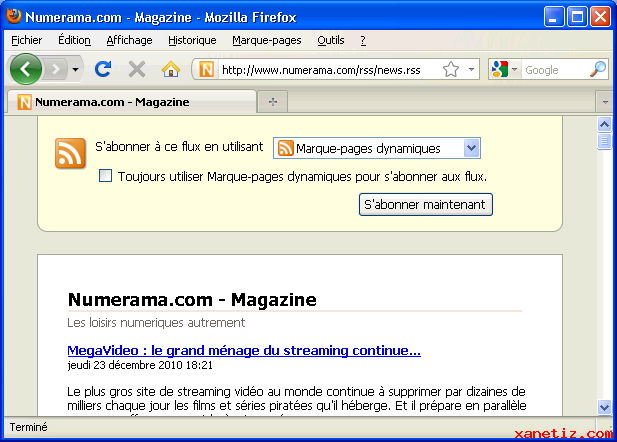
Task: Maximize the Firefox window
Action: pos(577,17)
